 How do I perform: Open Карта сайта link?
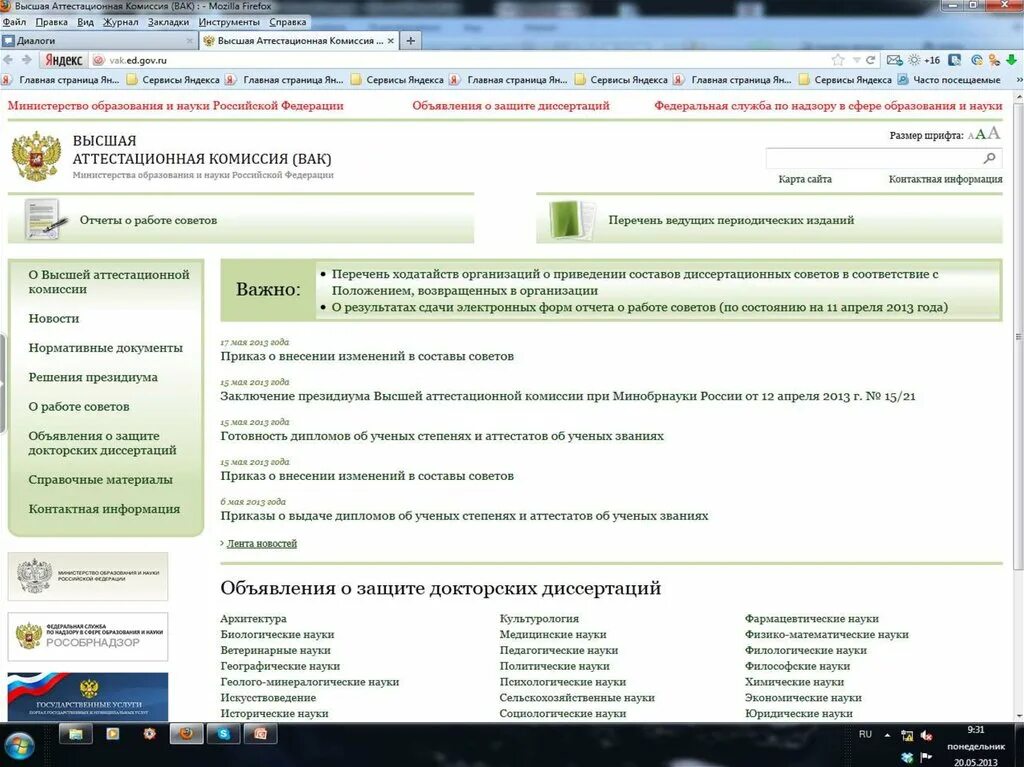805,179
